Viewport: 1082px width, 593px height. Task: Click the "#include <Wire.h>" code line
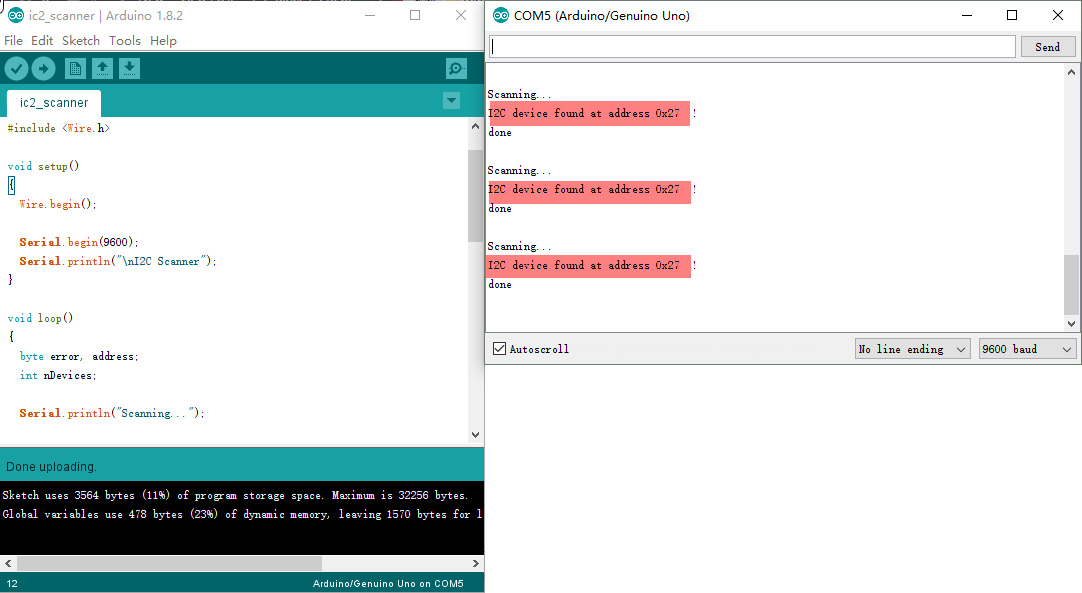59,128
